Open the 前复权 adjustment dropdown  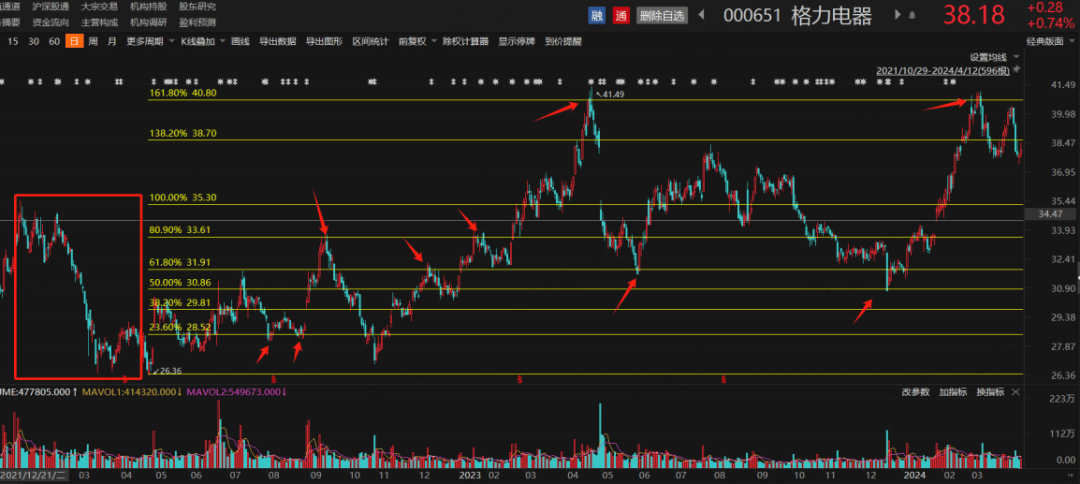tap(414, 41)
